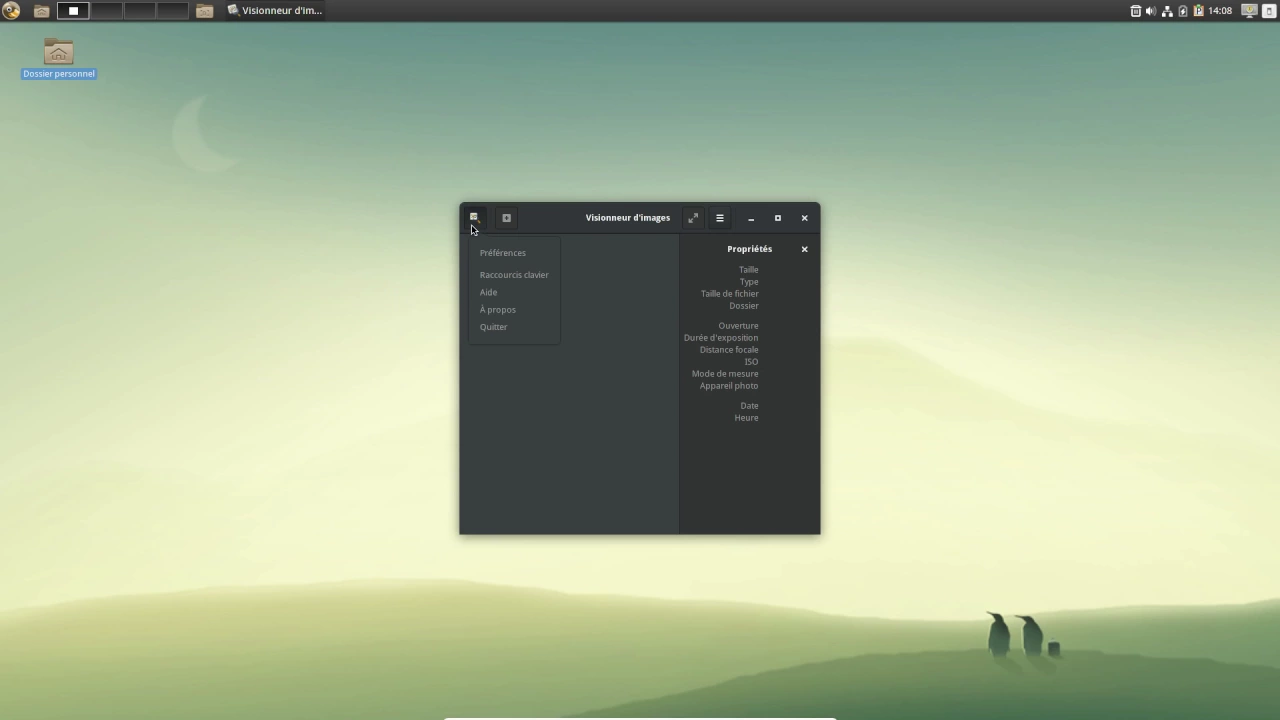Click the Taille de fichier label
Viewport: 1280px width, 720px height.
(x=729, y=294)
